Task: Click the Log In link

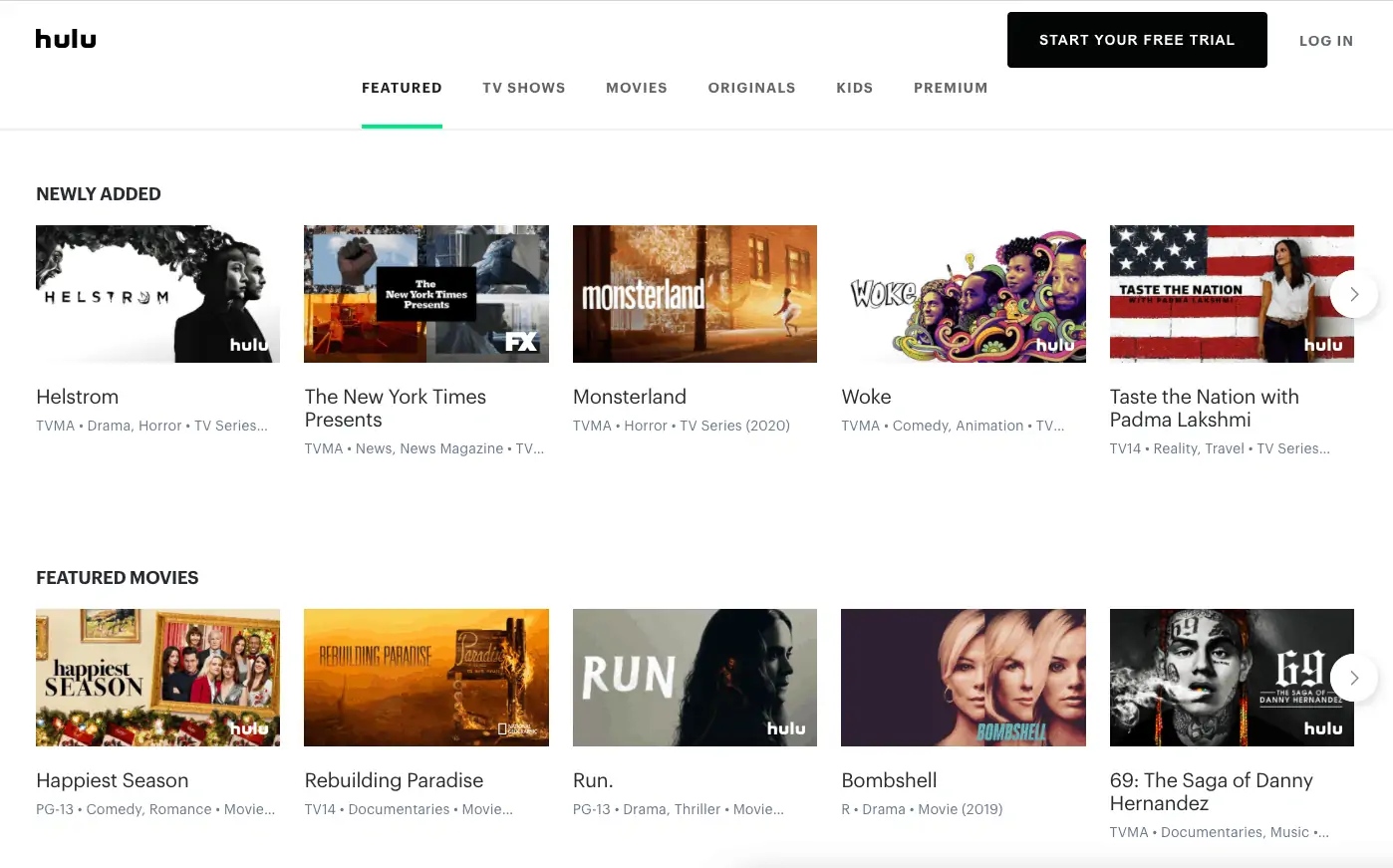Action: pos(1325,41)
